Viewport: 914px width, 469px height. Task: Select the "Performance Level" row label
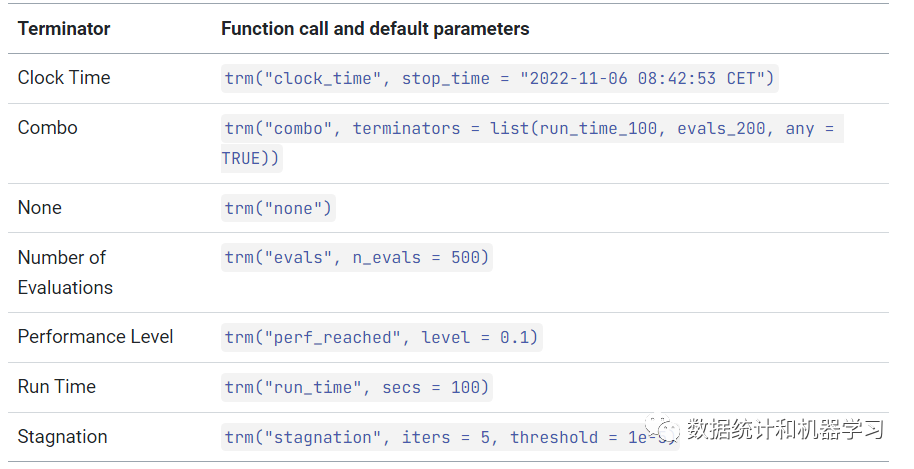[x=95, y=337]
